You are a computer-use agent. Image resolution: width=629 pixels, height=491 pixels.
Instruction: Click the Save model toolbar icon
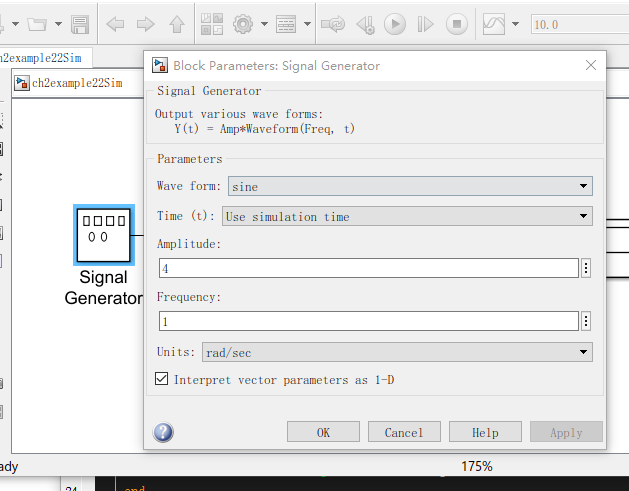pyautogui.click(x=80, y=24)
